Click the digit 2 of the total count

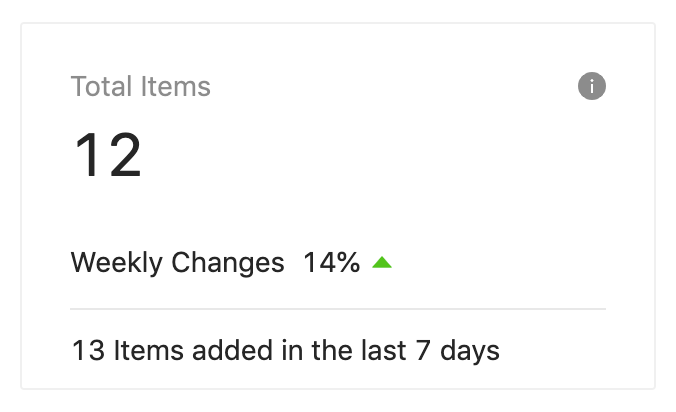click(125, 155)
